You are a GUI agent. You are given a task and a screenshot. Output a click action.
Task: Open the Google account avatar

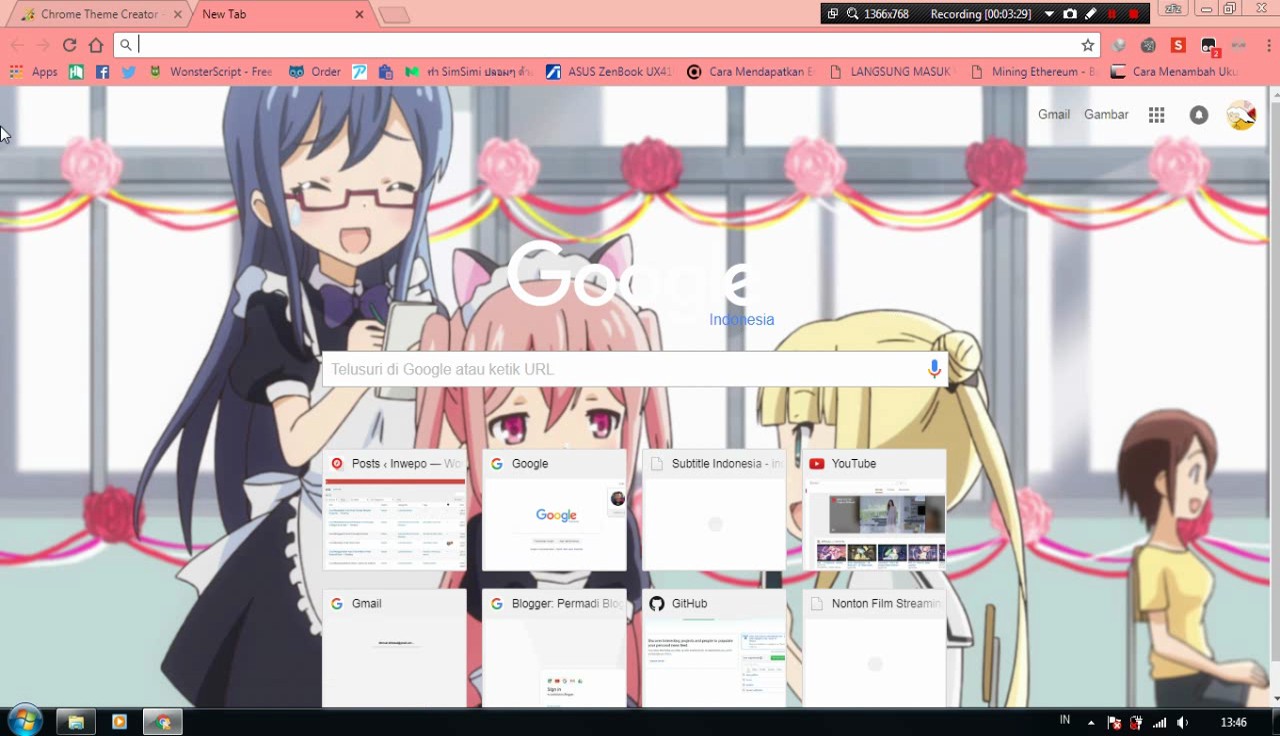point(1241,115)
